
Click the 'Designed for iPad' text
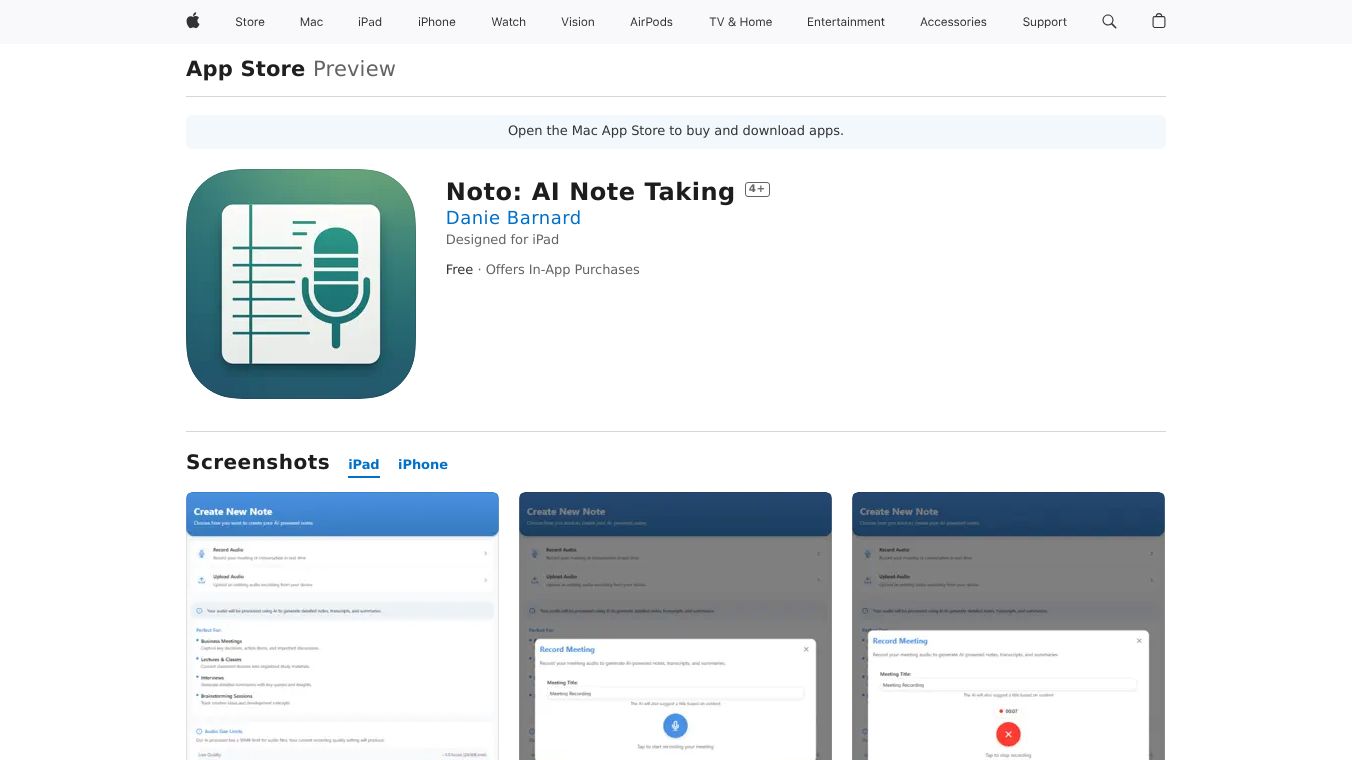[x=502, y=239]
